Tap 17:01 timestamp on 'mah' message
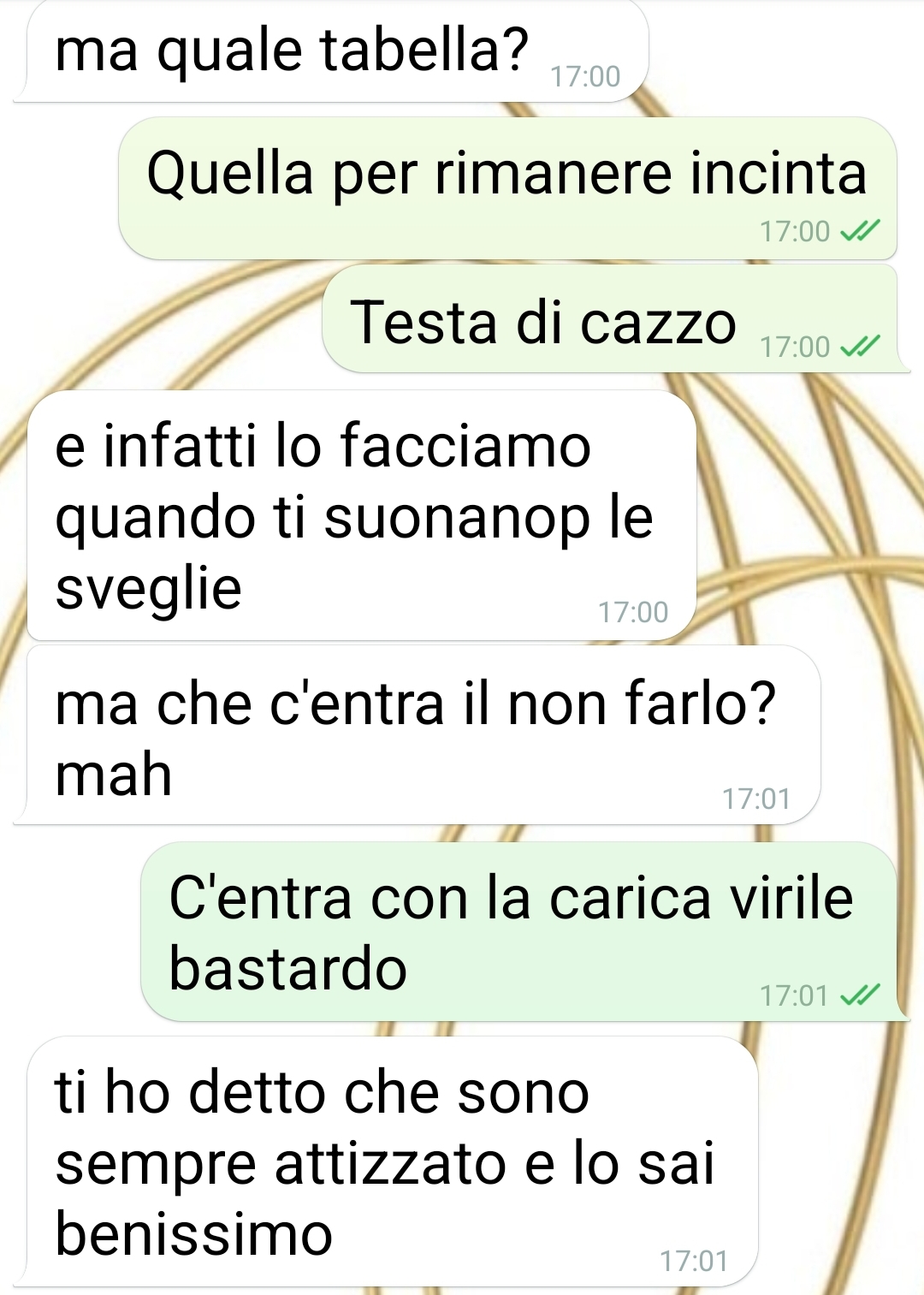Screen dimensions: 924x1295 tap(756, 799)
